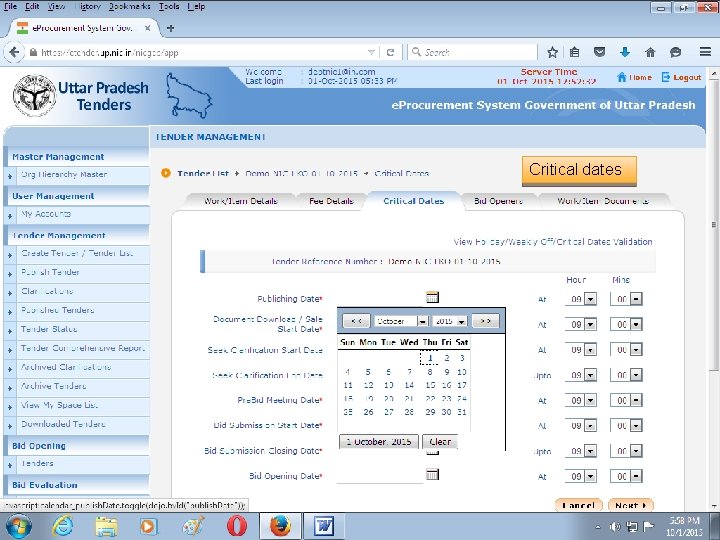Image resolution: width=720 pixels, height=540 pixels.
Task: Open Downloaded Tenders in the sidebar
Action: tap(63, 424)
